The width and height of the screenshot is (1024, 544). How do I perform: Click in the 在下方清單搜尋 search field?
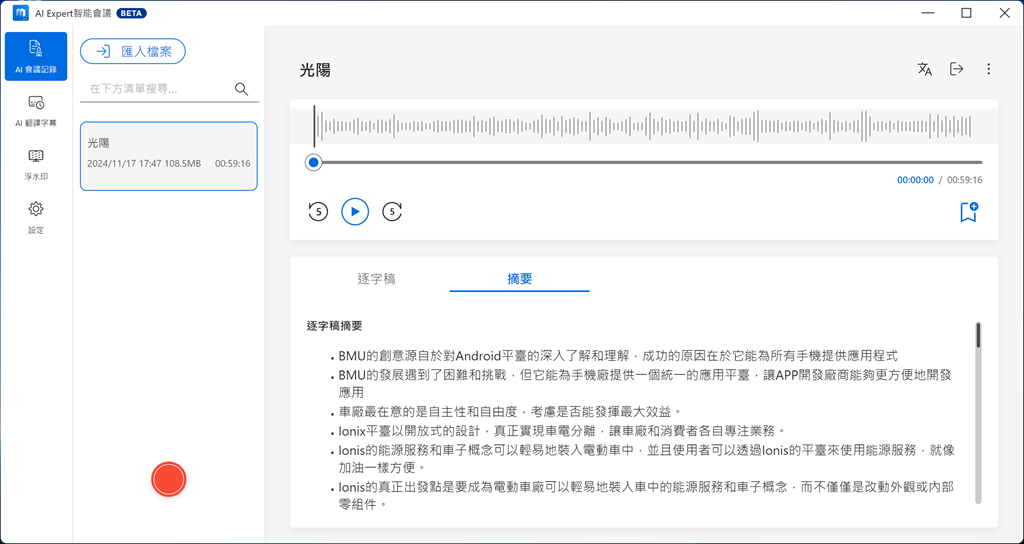pos(155,89)
